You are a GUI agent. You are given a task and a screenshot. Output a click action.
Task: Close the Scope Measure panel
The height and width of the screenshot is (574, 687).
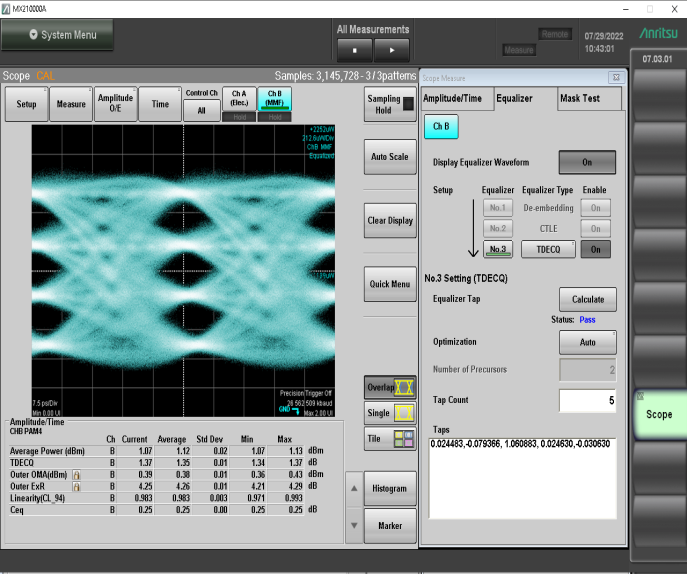[615, 77]
